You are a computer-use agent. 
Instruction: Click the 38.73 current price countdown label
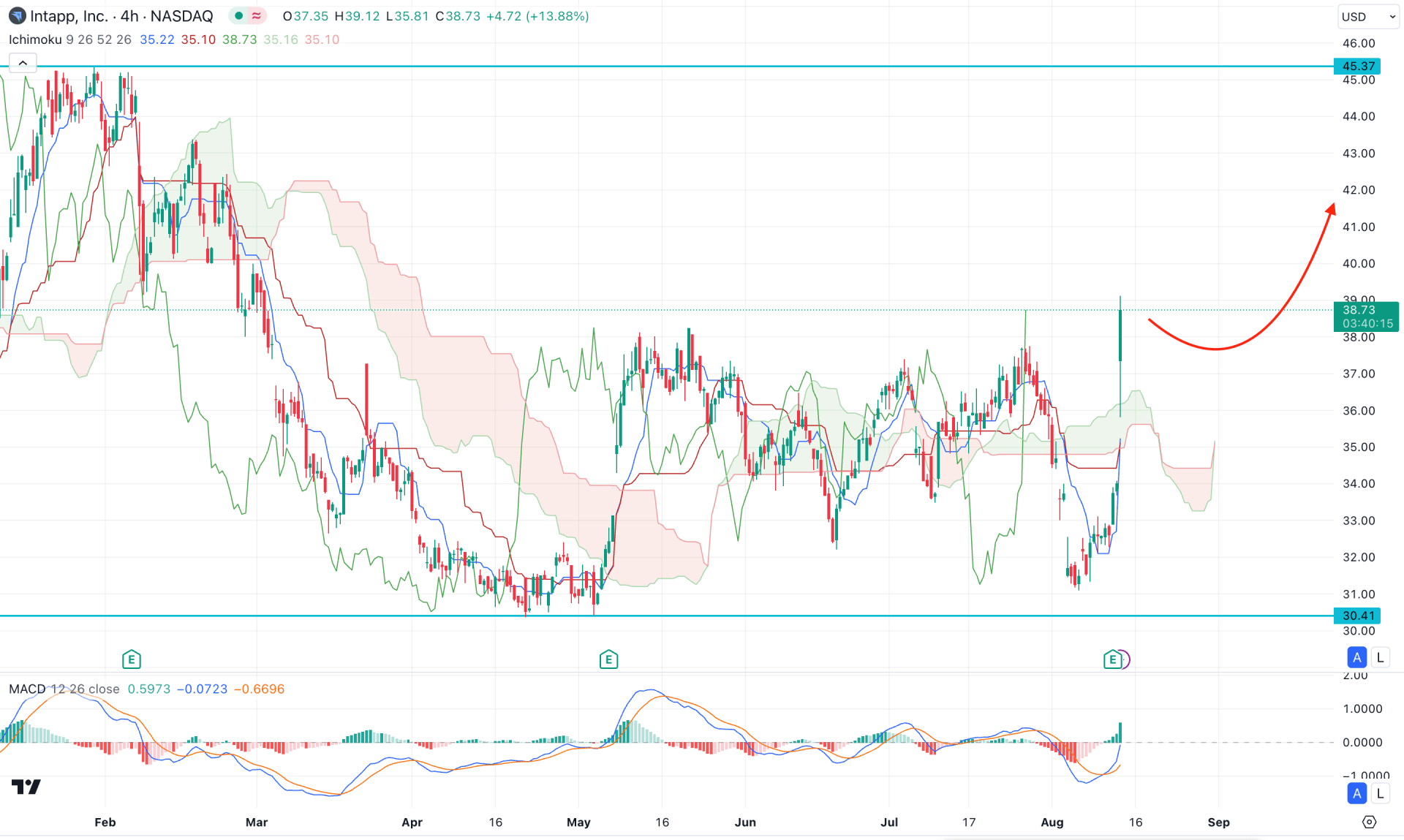[x=1366, y=317]
